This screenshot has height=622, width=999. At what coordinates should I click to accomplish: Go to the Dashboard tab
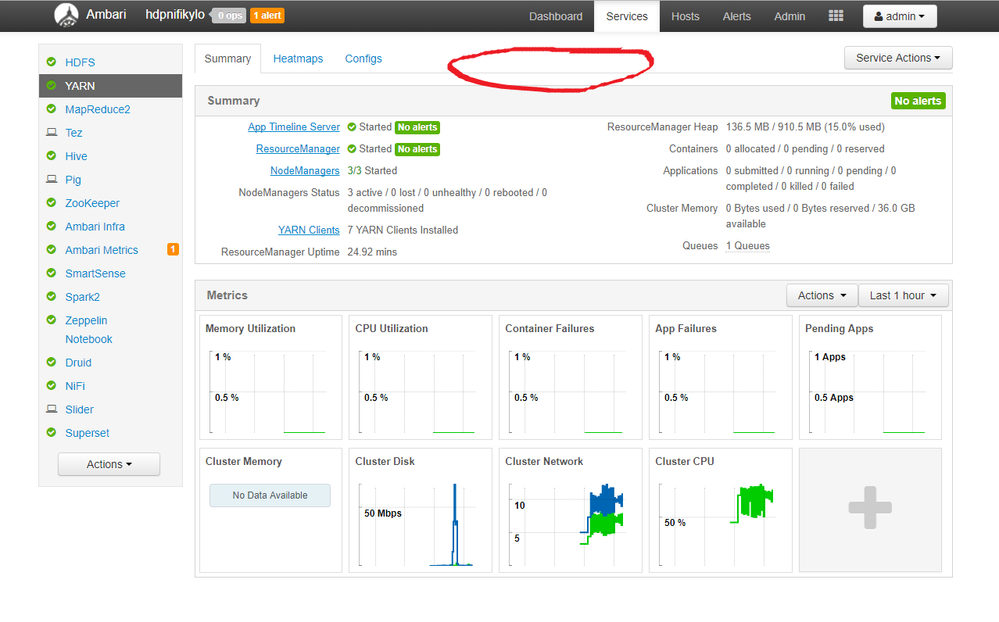tap(556, 16)
